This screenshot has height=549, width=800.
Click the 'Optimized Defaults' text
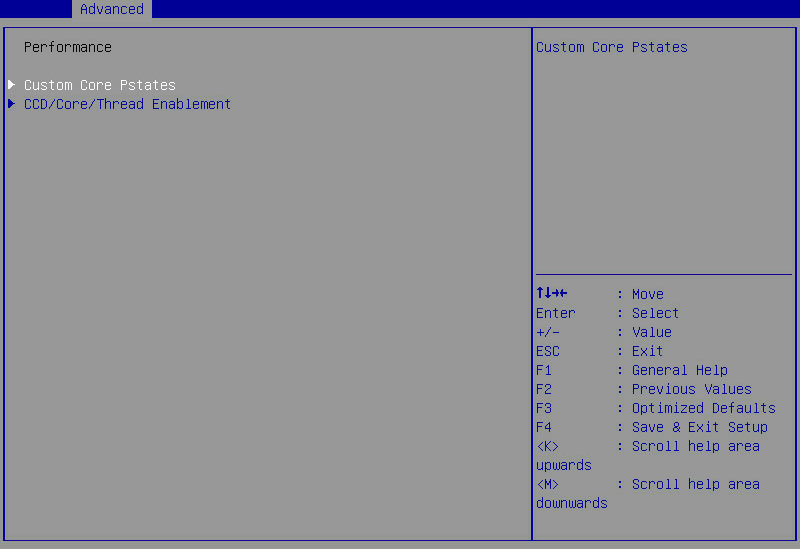tap(704, 408)
